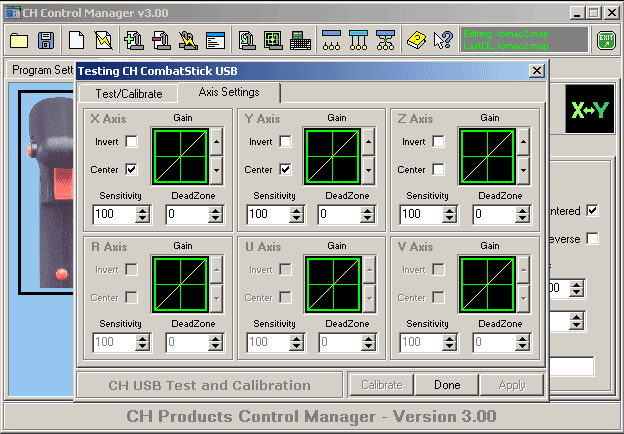Open the script editor window icon
The image size is (624, 434).
coord(215,41)
